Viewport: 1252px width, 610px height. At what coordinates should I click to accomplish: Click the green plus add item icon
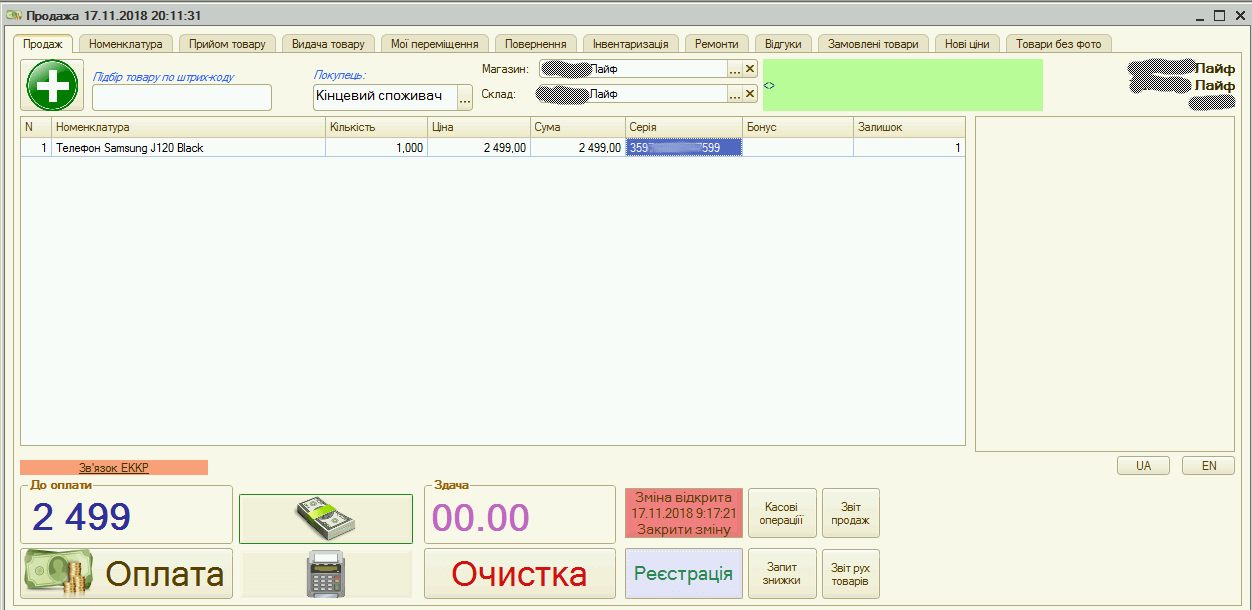(52, 85)
